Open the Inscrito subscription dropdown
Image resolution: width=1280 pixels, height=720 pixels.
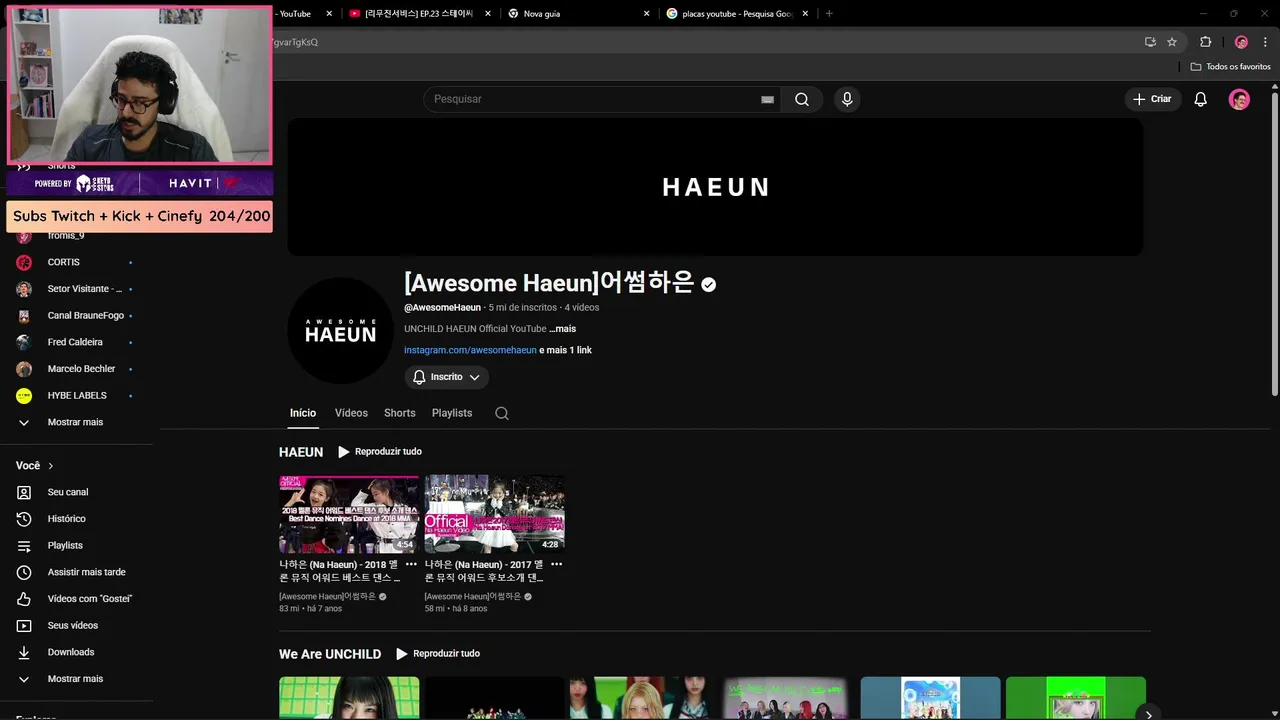(x=446, y=377)
